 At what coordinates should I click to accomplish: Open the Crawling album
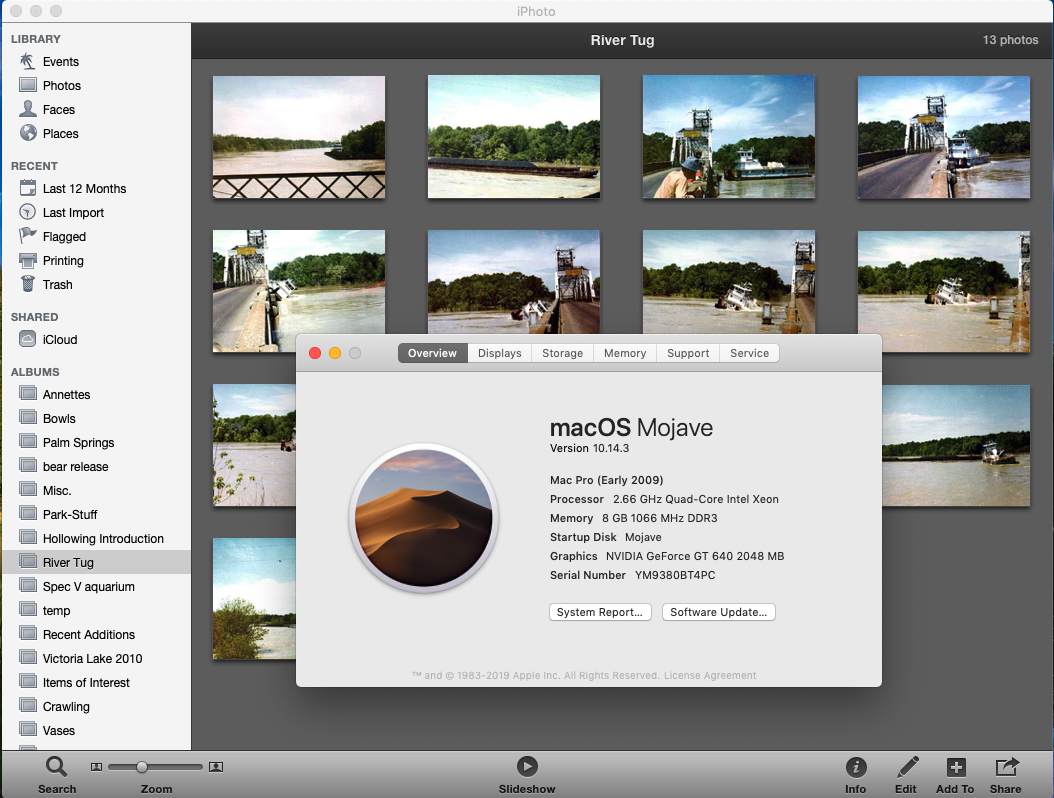66,707
